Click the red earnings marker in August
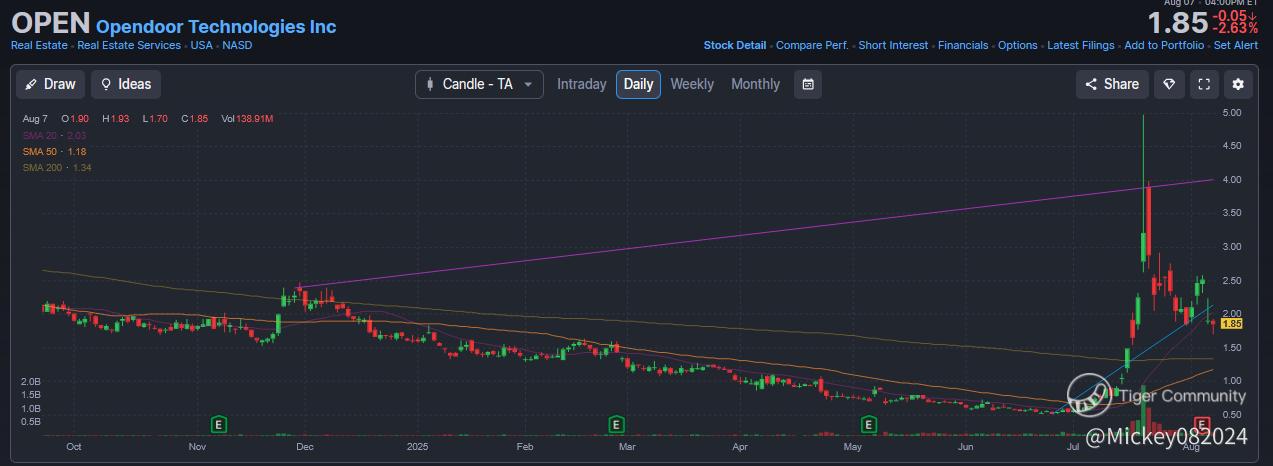 (1203, 424)
